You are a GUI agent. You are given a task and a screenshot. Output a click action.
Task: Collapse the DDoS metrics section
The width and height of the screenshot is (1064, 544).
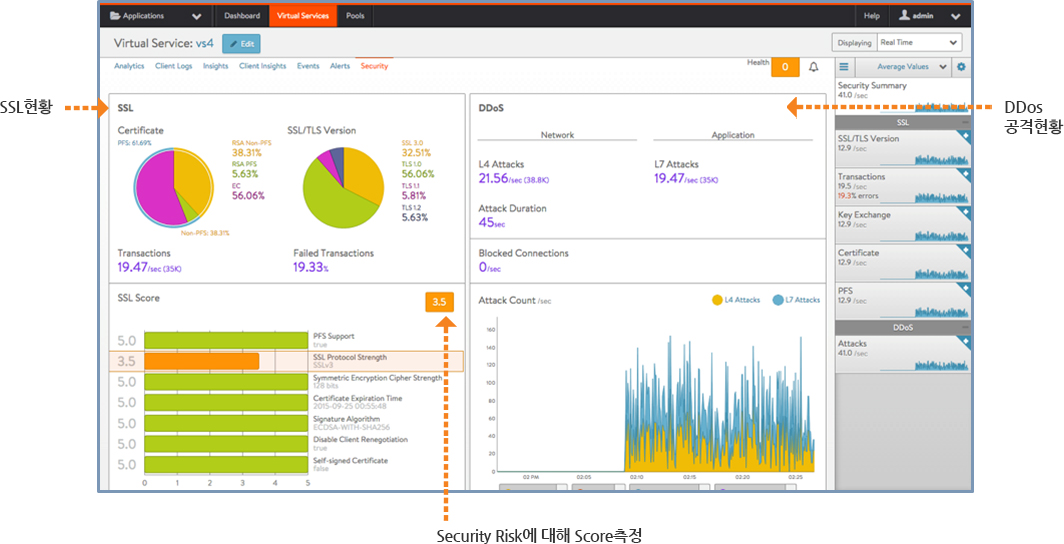[966, 327]
